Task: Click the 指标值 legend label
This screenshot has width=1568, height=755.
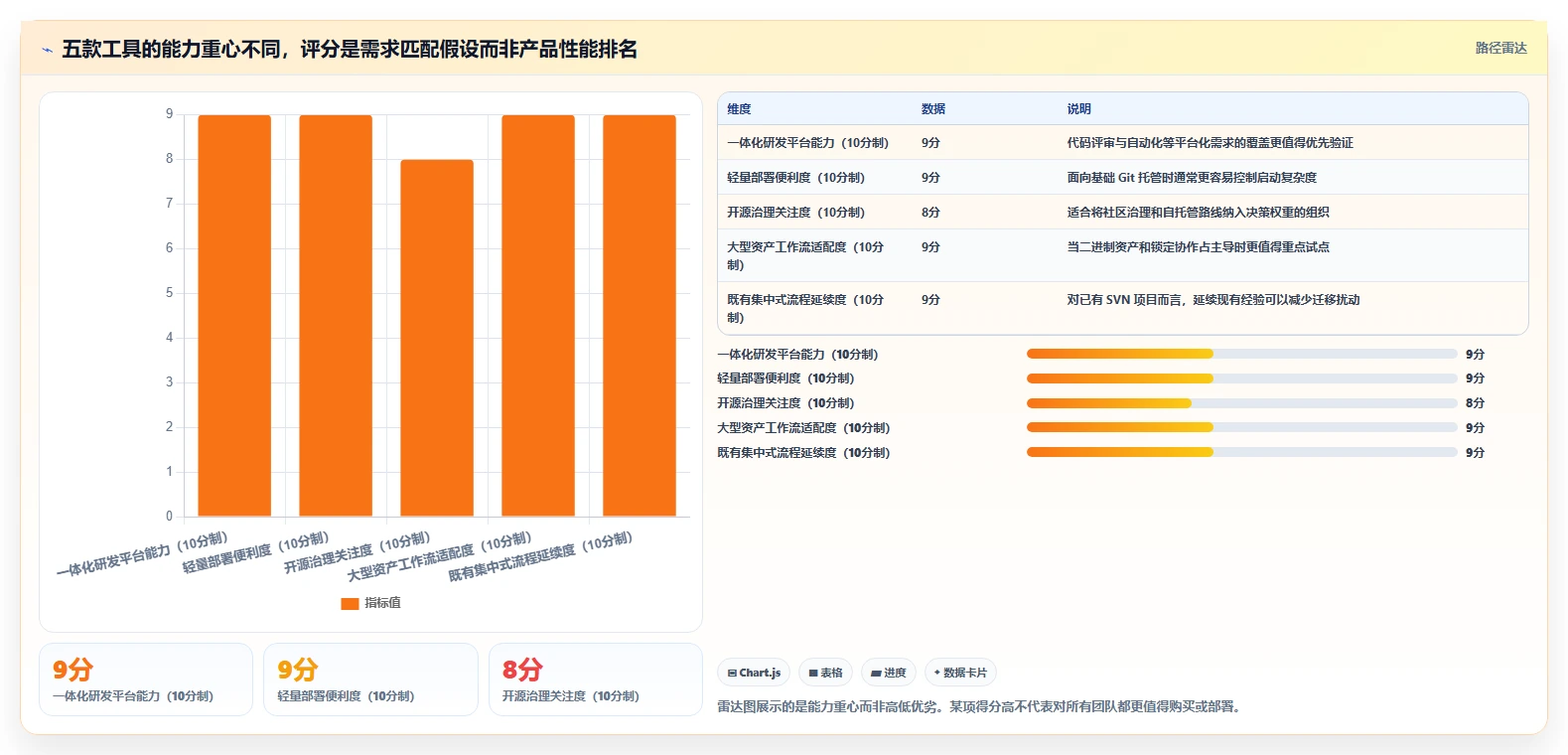Action: coord(382,603)
